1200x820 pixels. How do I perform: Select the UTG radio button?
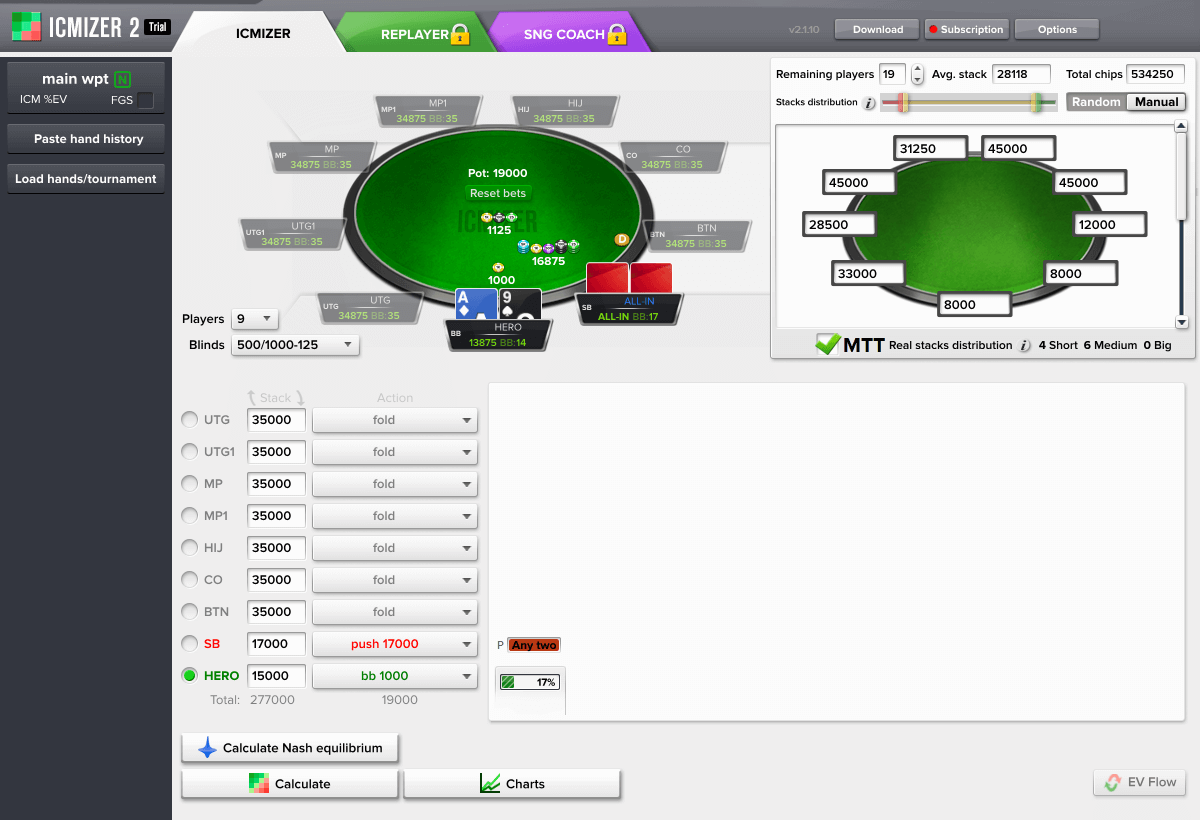click(x=189, y=420)
